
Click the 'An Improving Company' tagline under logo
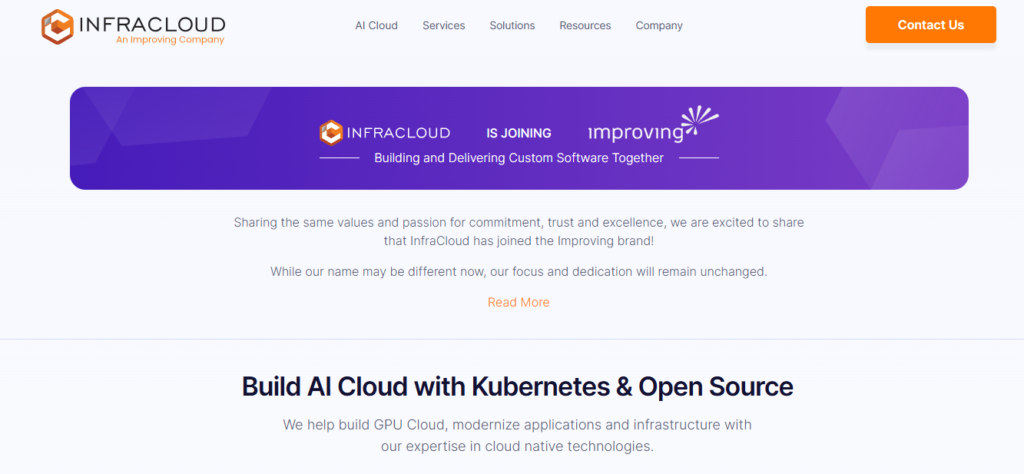coord(170,40)
